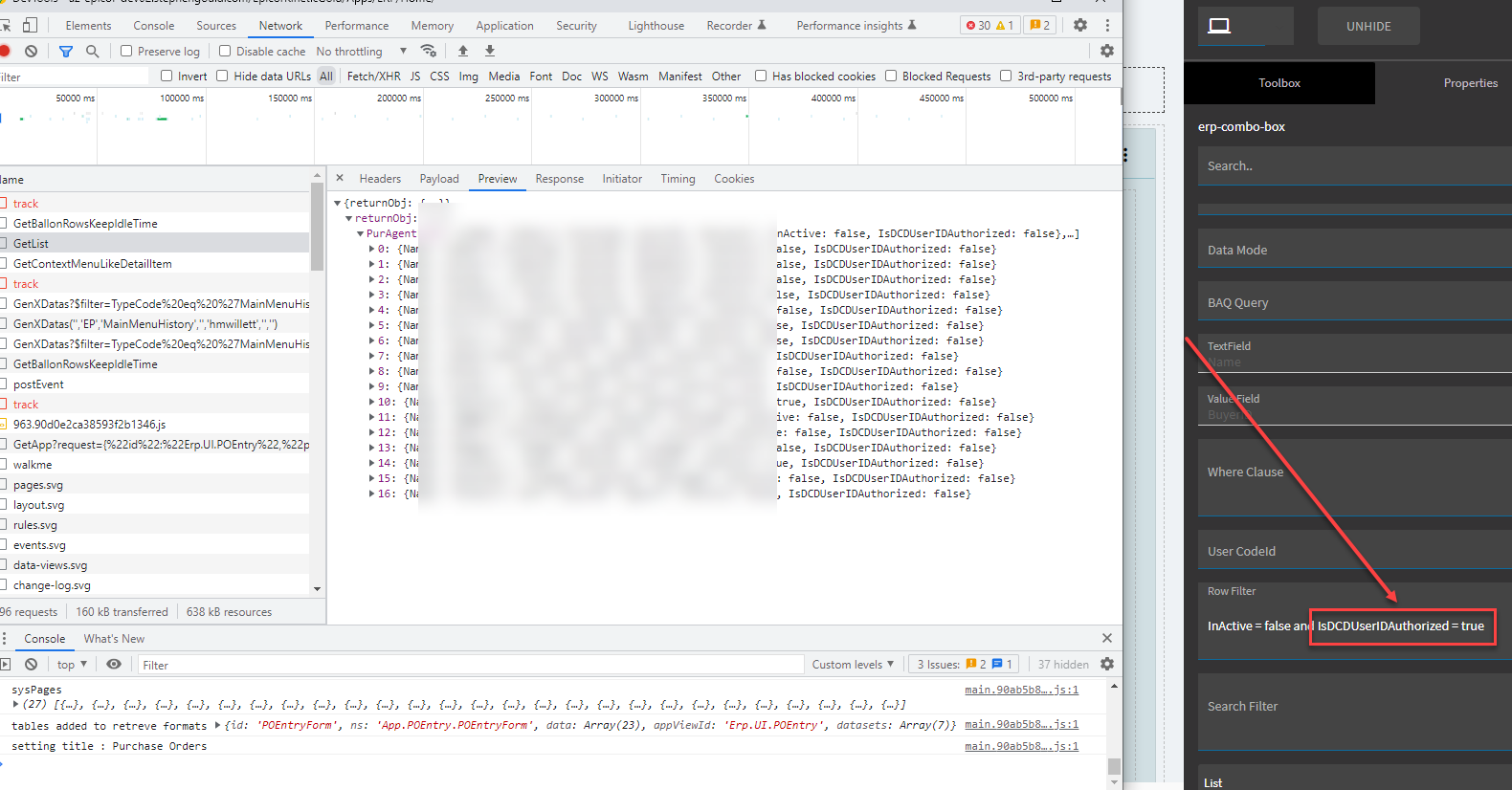
Task: Click the BAQ Query field
Action: 1354,302
